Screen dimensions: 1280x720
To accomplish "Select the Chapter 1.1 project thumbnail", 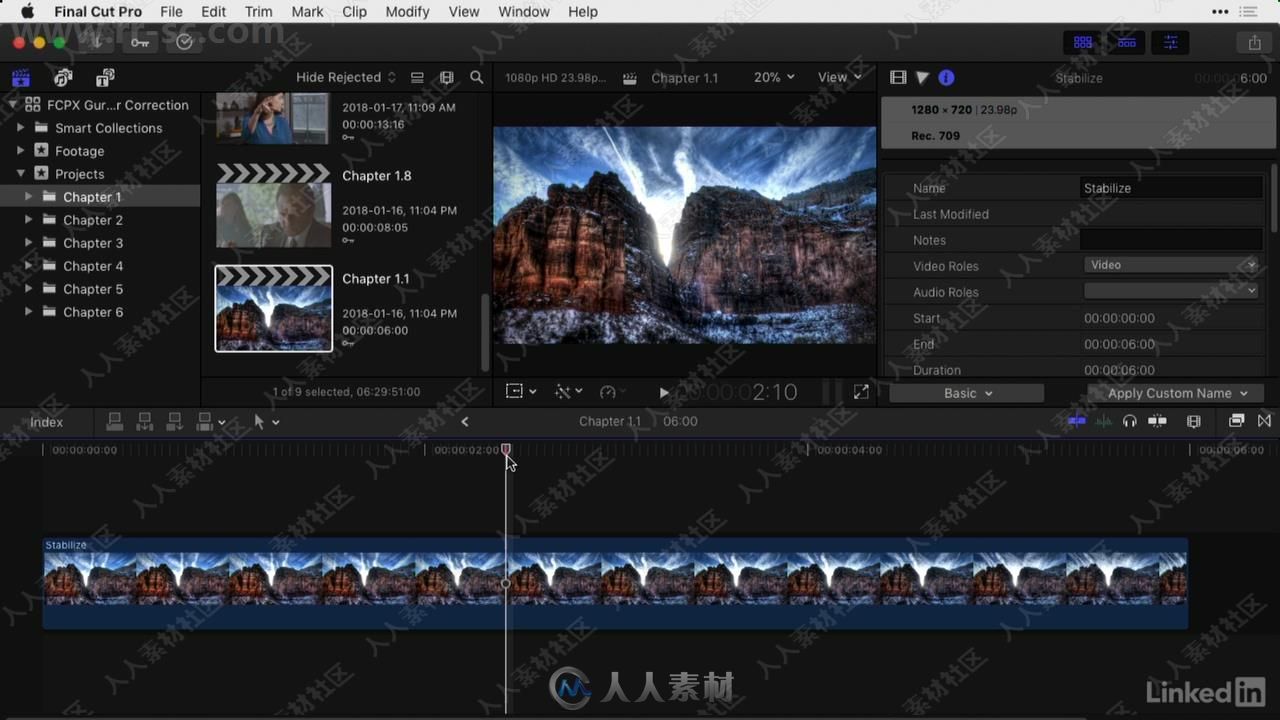I will (x=274, y=308).
